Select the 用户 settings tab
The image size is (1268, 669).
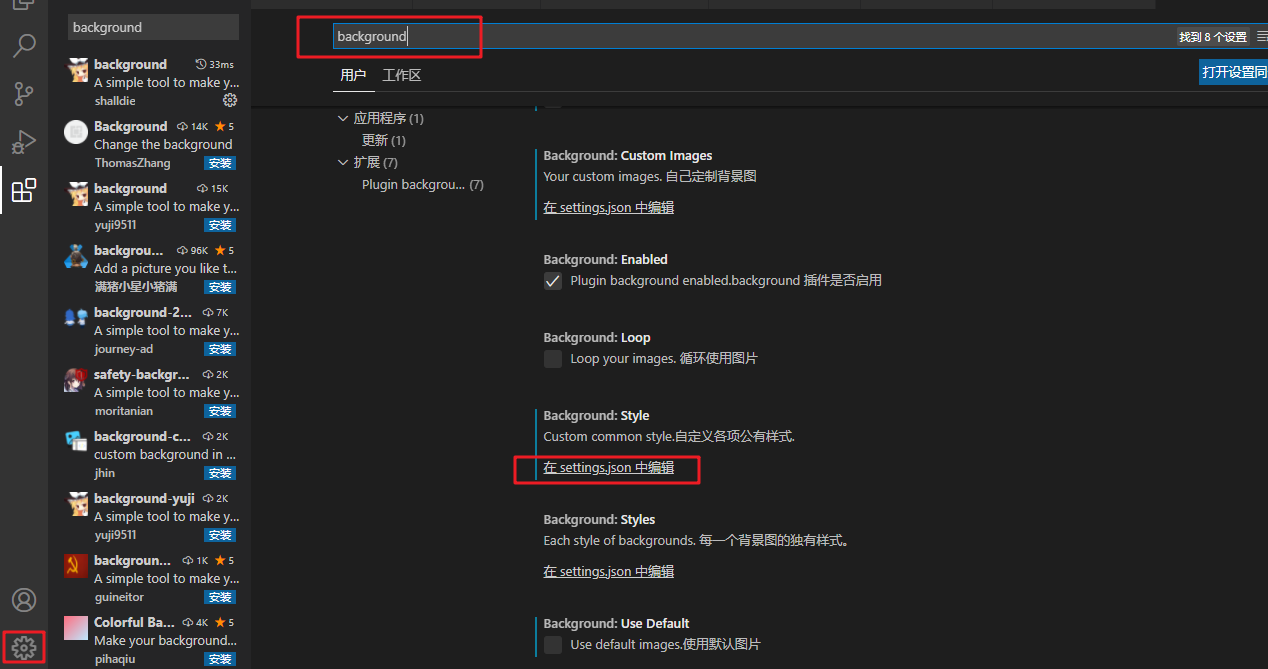354,74
